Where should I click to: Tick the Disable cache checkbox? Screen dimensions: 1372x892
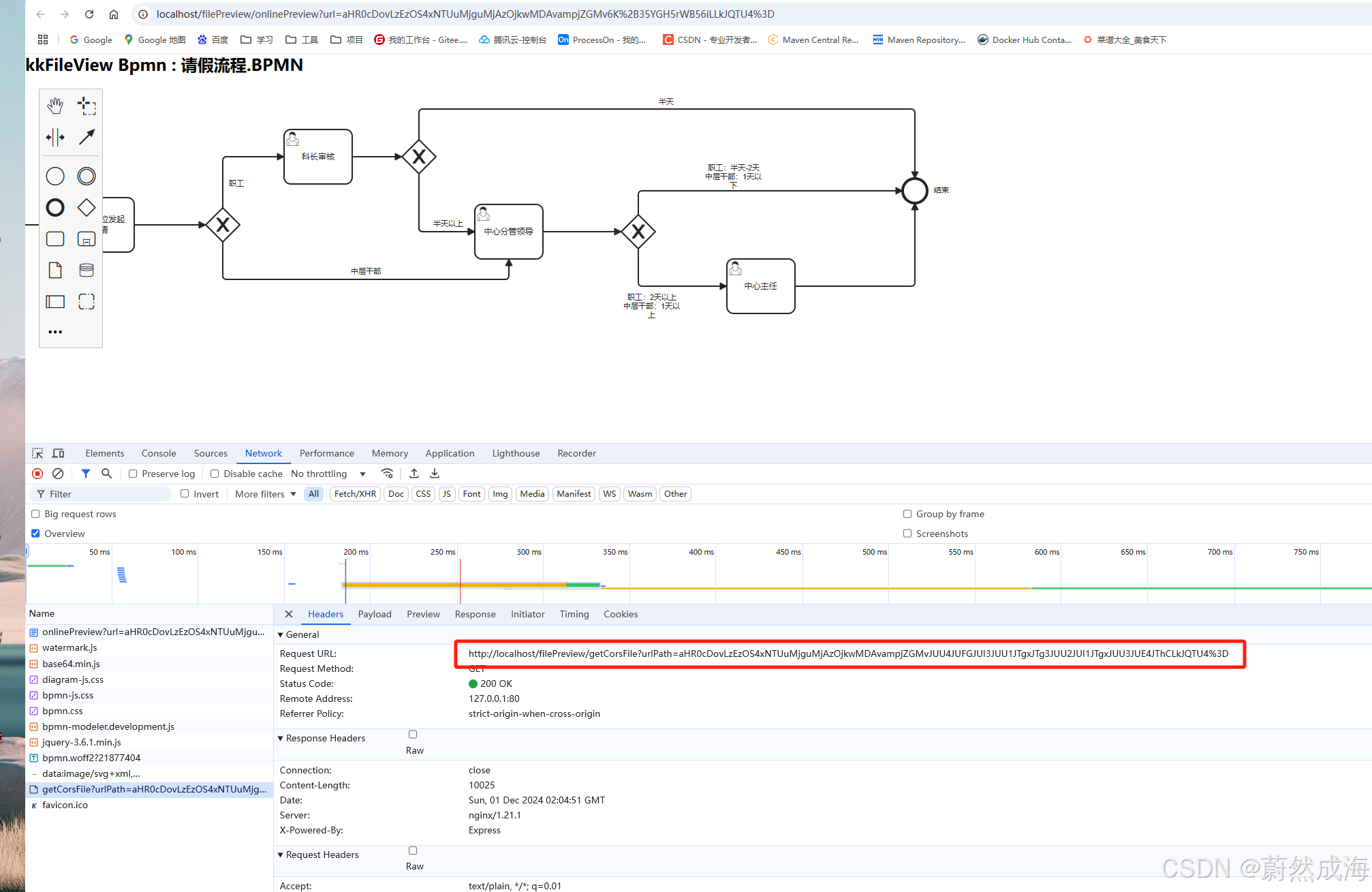tap(215, 474)
